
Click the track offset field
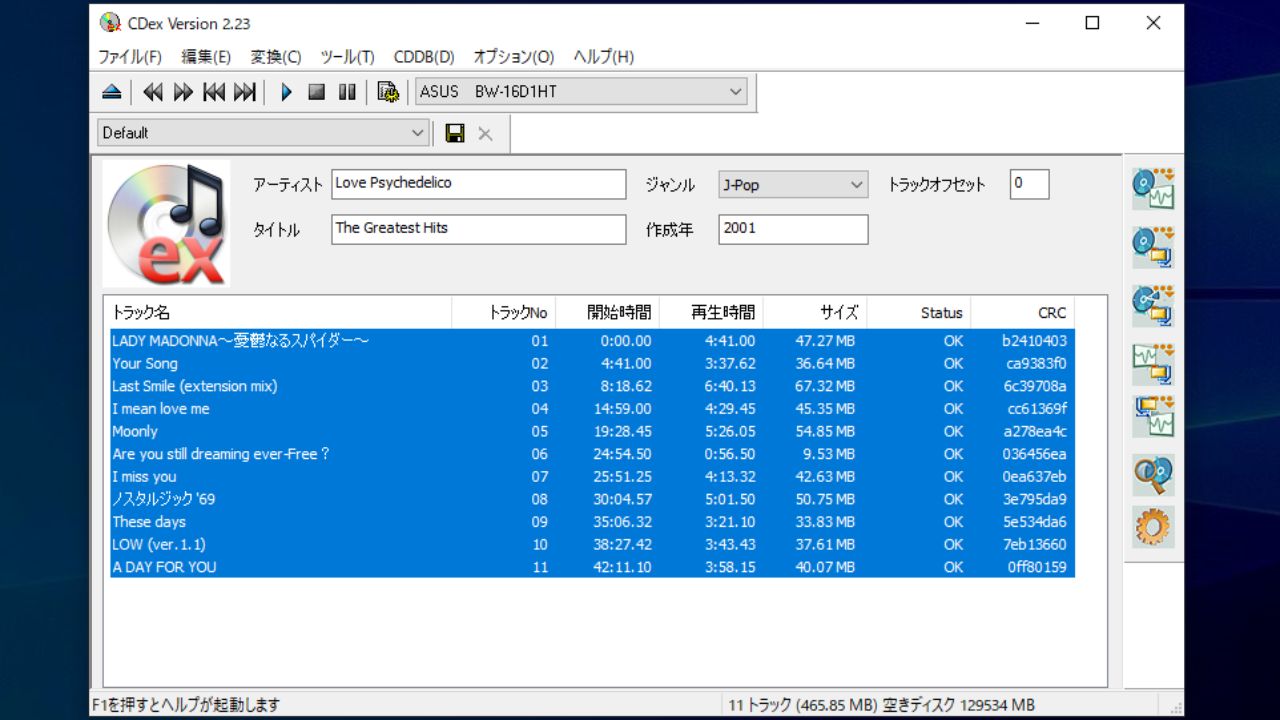(x=1029, y=184)
